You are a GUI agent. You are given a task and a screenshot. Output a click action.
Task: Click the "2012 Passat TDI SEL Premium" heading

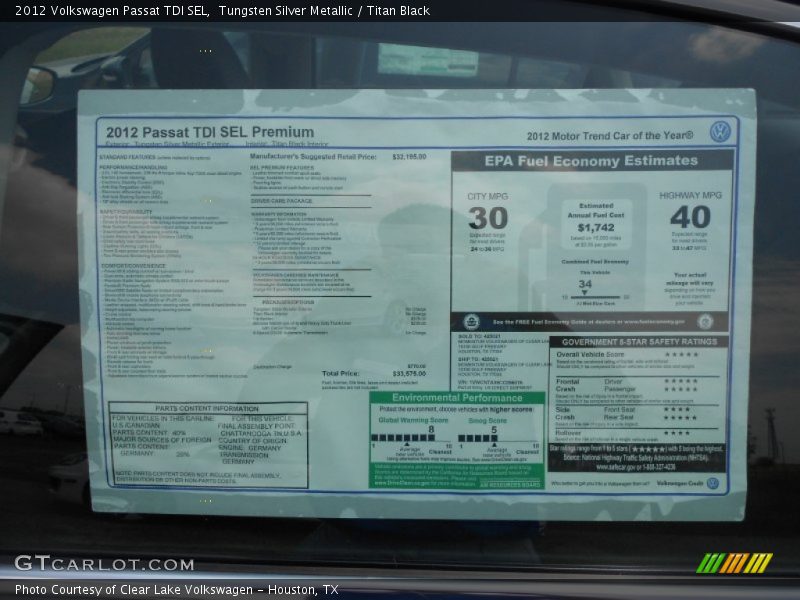(210, 132)
